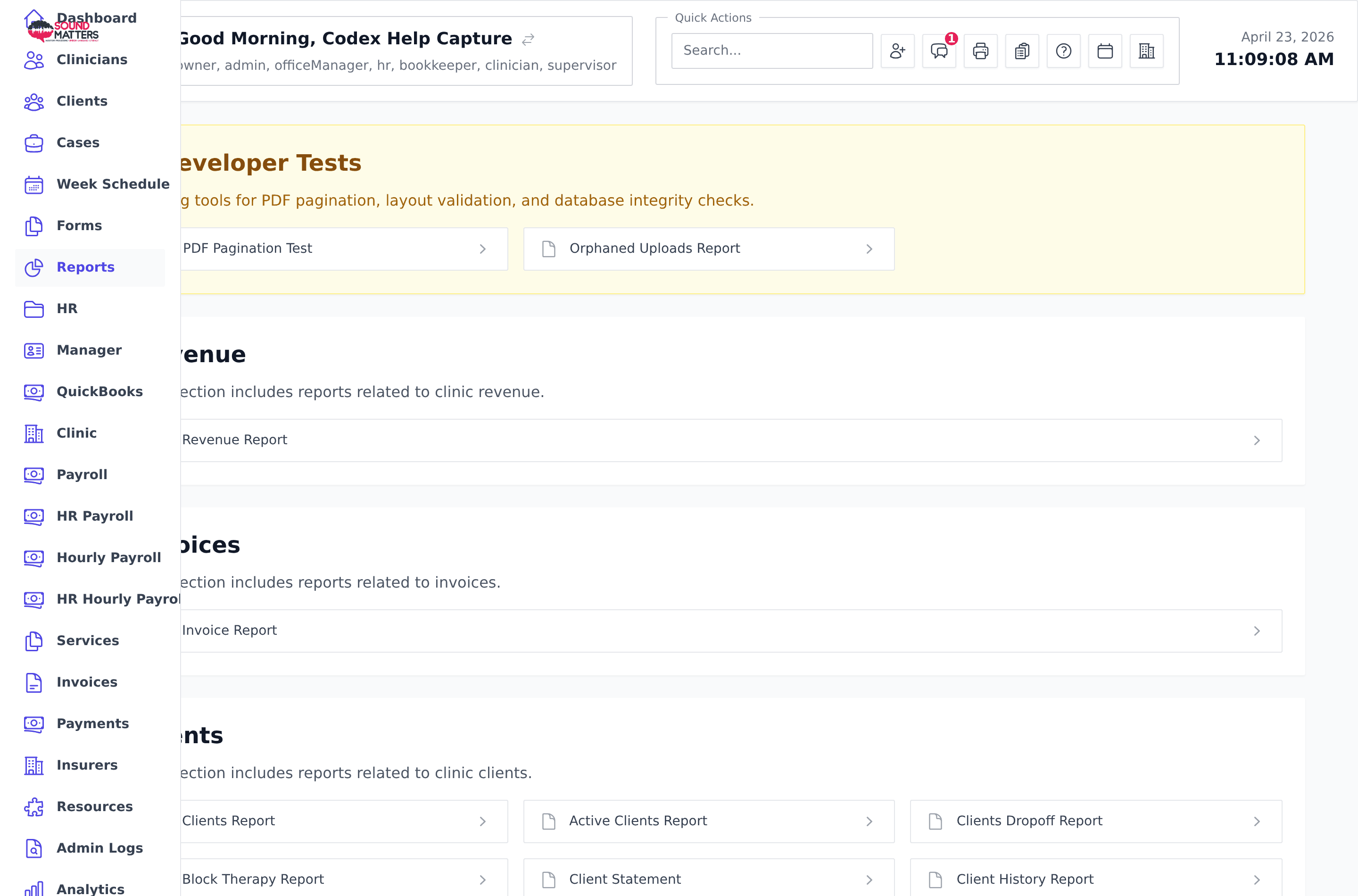Click the 11:09:08 AM clock text
The height and width of the screenshot is (896, 1358).
[1274, 59]
